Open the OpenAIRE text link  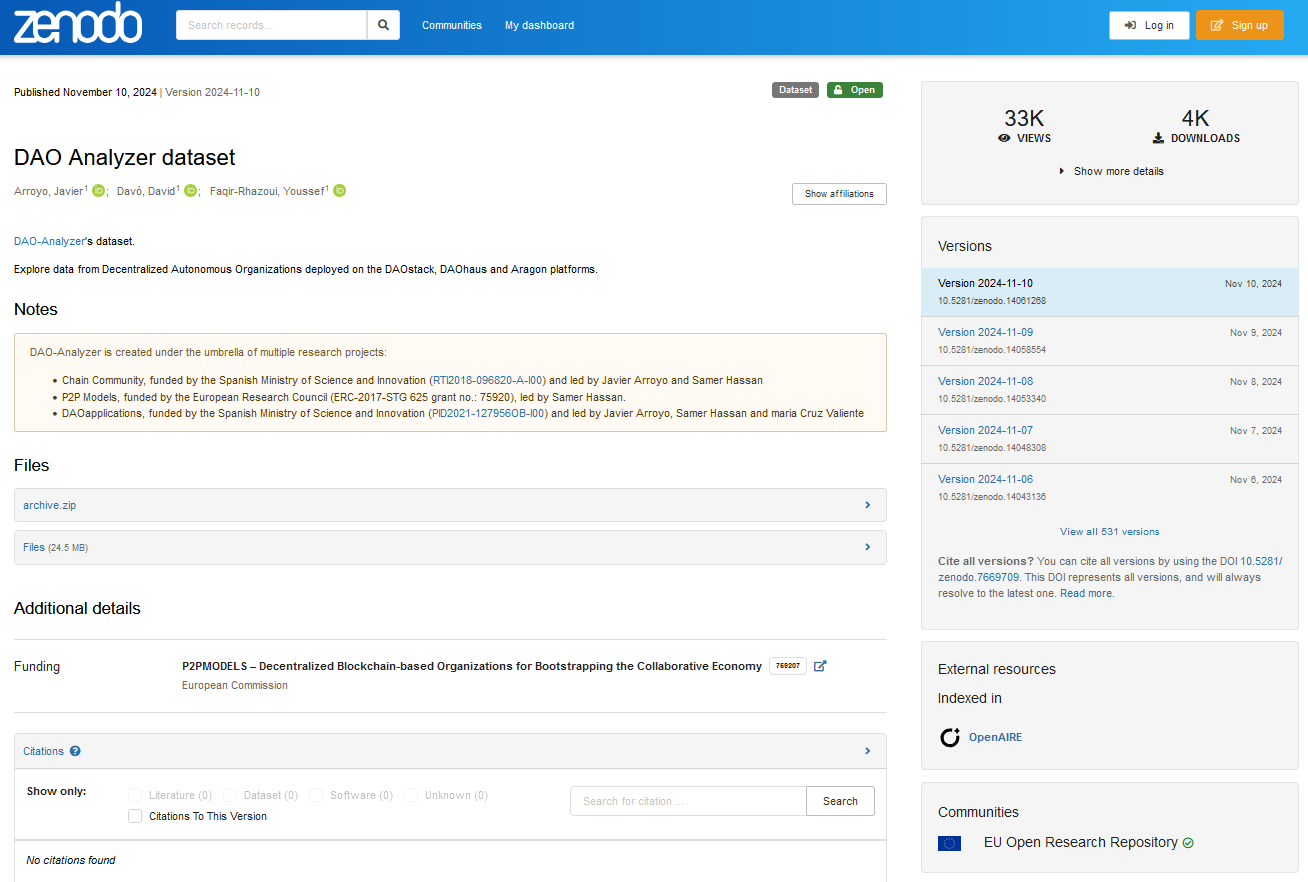click(995, 738)
